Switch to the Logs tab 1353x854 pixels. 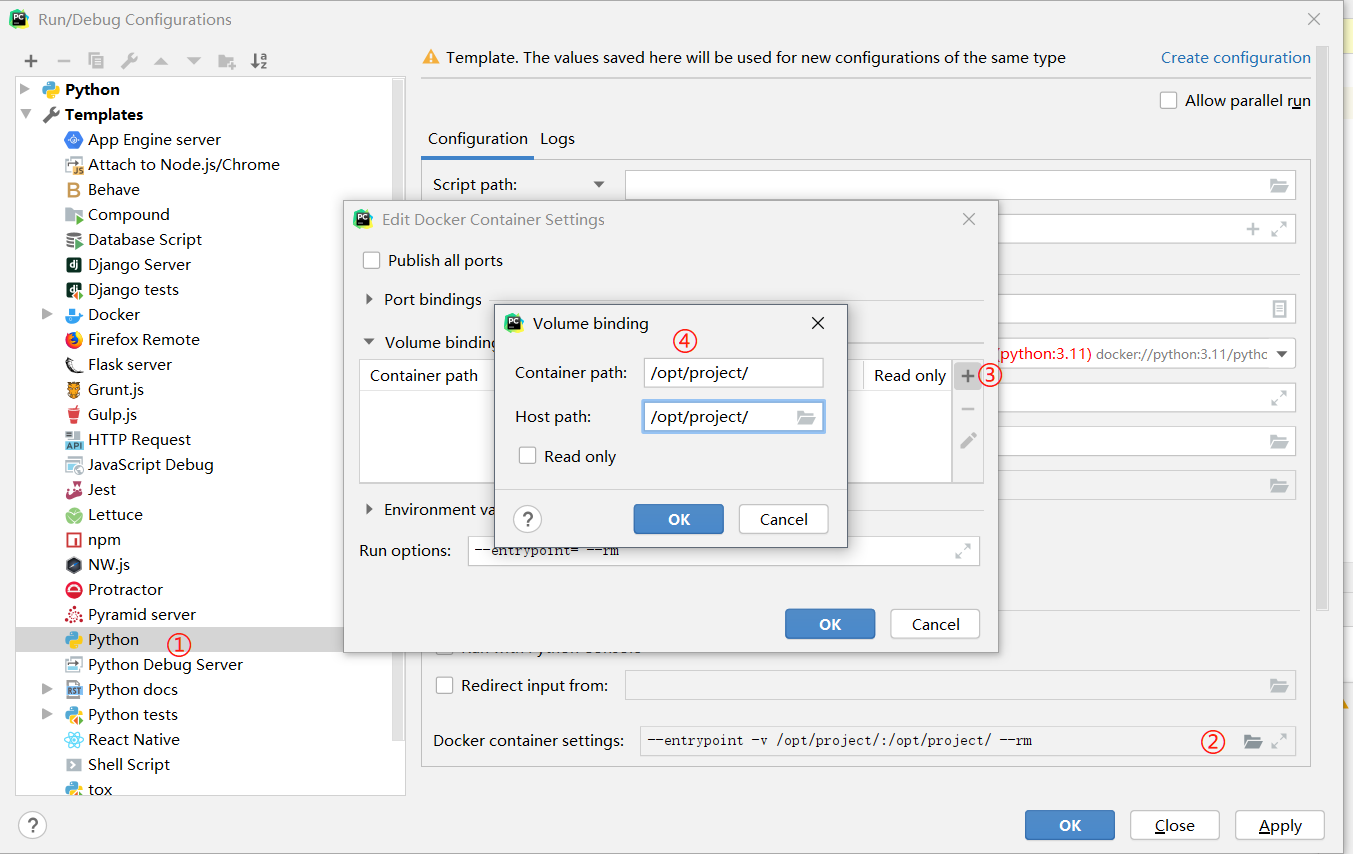click(557, 139)
